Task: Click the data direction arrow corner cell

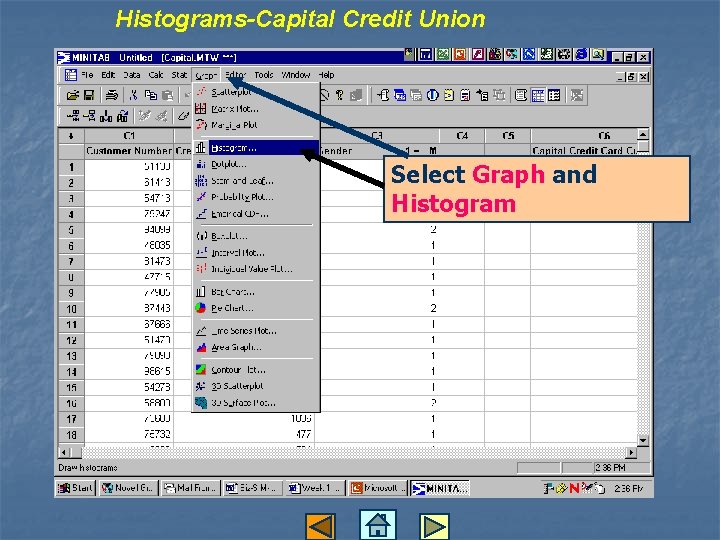Action: 71,136
